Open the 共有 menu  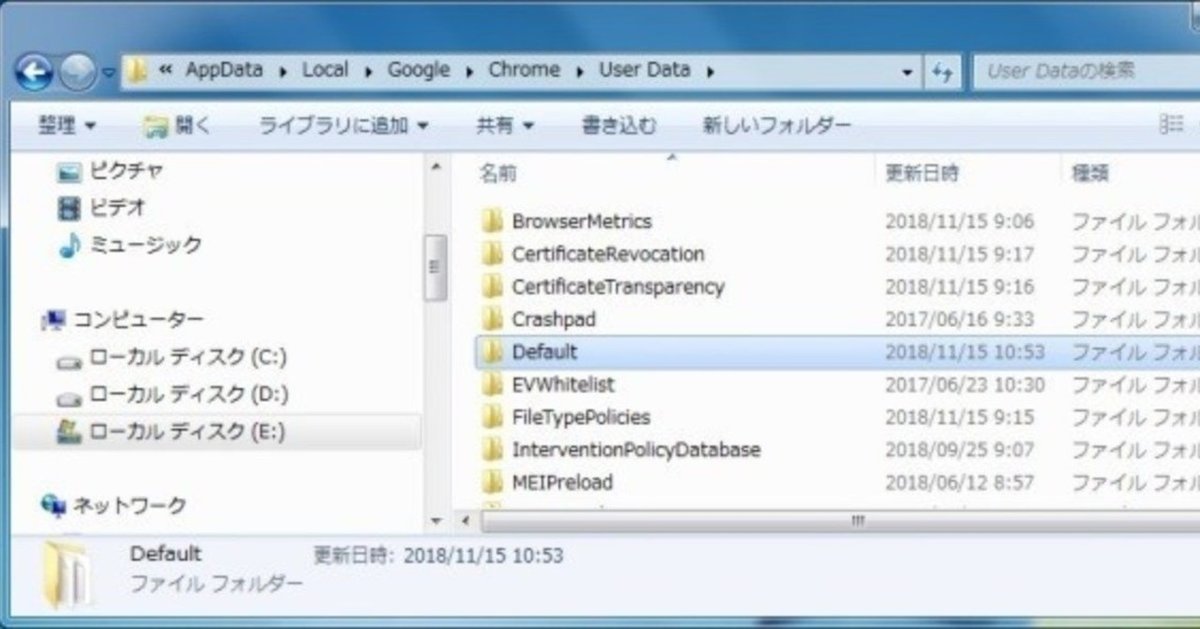tap(504, 125)
